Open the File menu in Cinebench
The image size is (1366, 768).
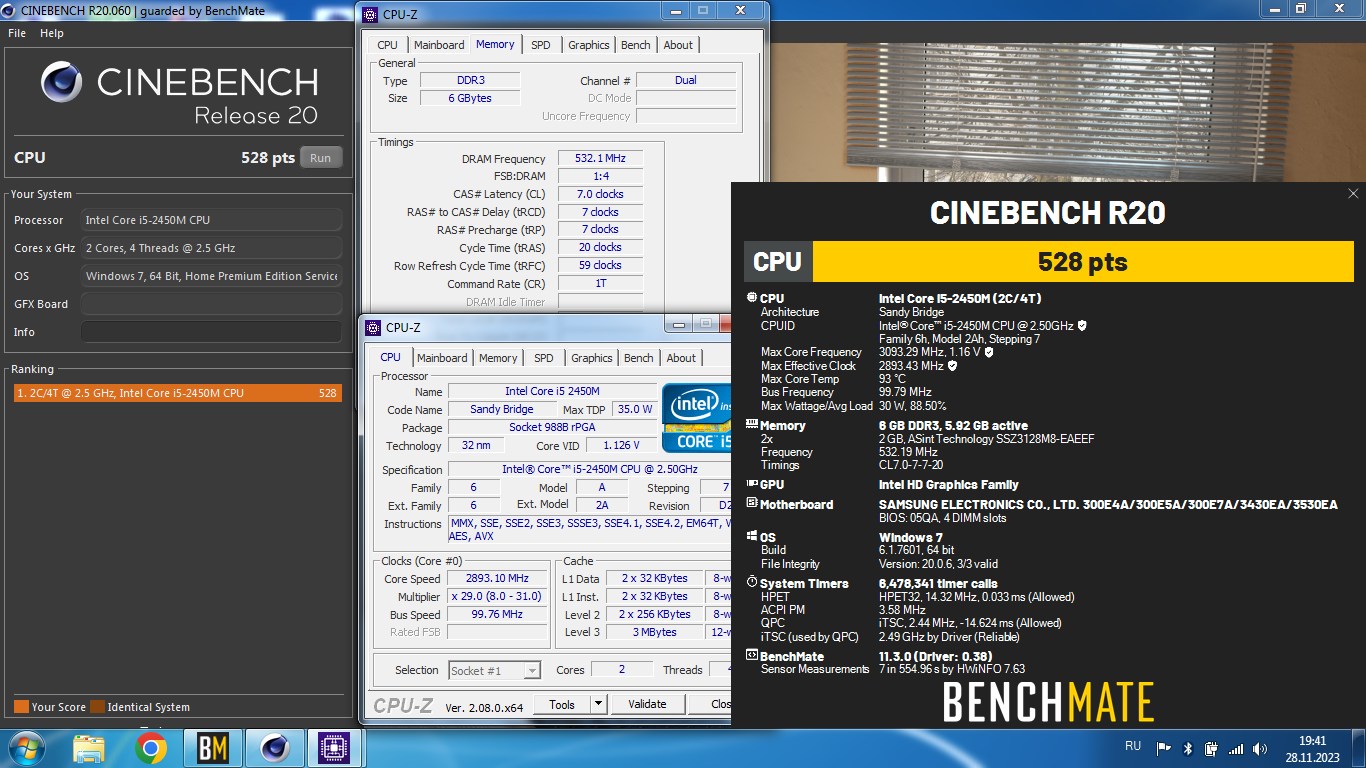click(17, 33)
